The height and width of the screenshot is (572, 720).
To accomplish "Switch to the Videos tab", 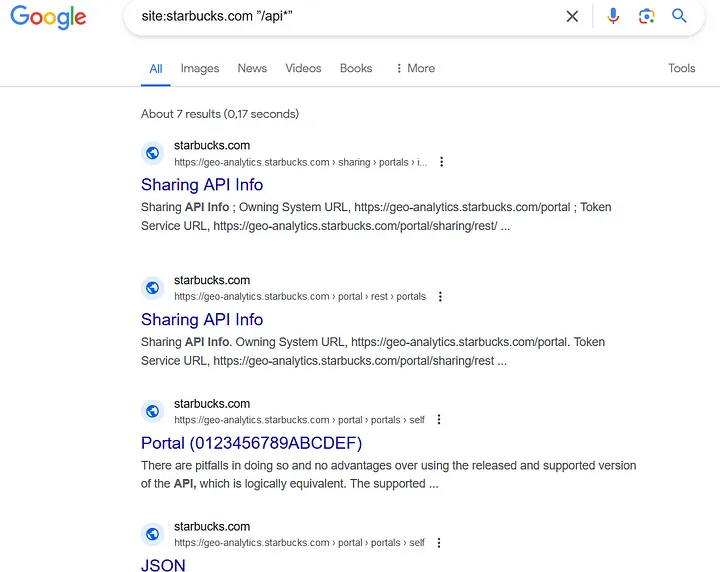I will click(303, 68).
